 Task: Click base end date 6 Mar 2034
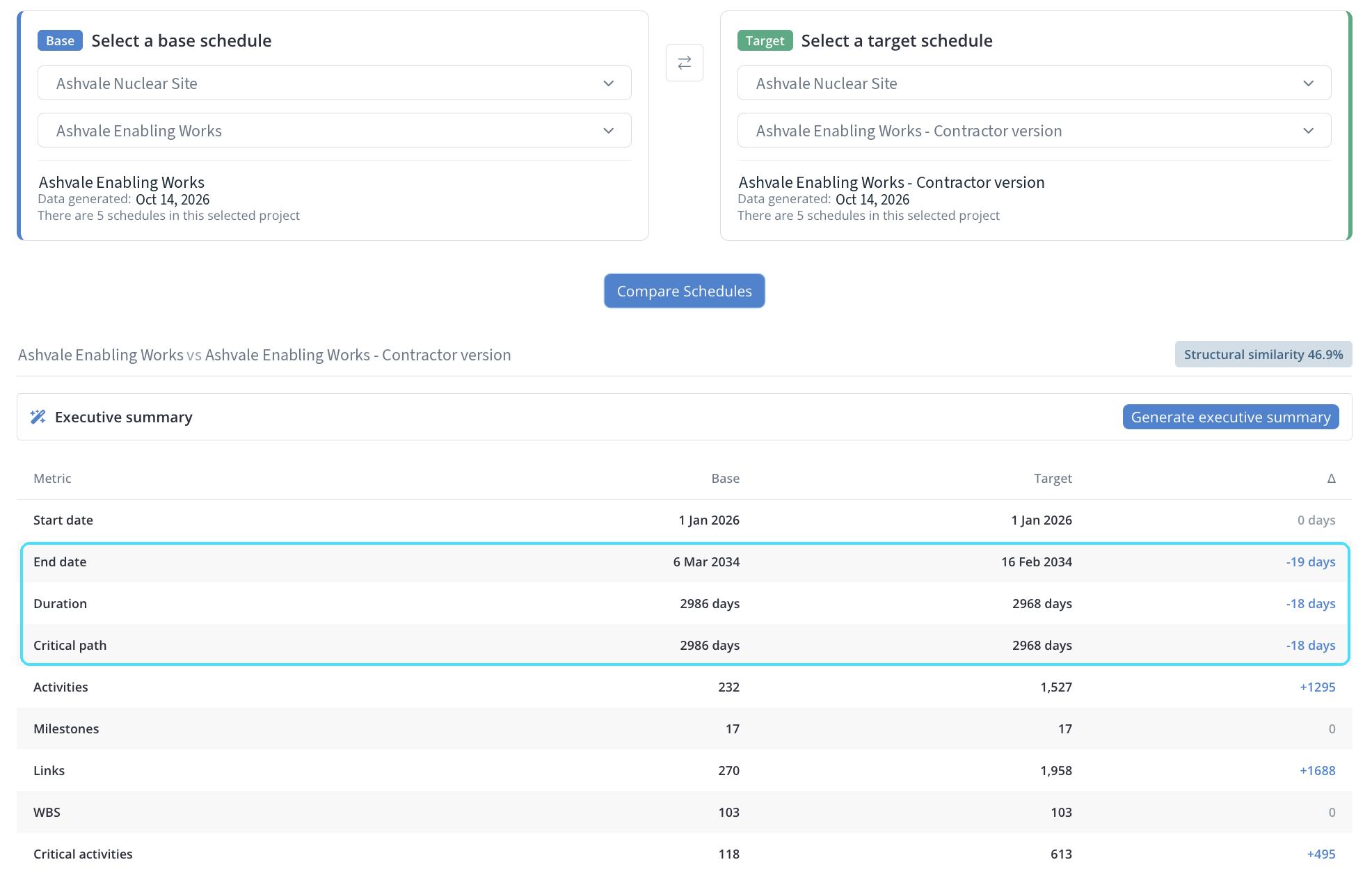tap(706, 561)
